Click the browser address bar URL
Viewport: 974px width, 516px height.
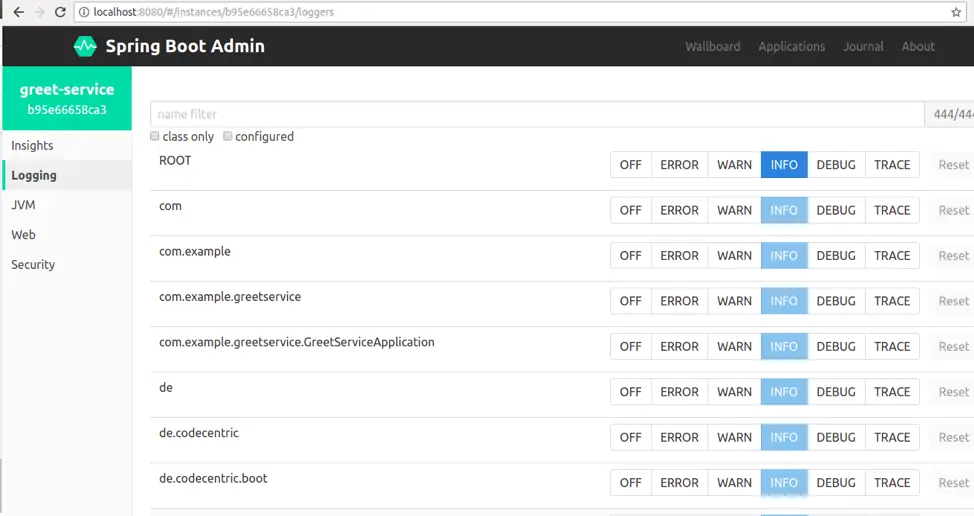[214, 12]
